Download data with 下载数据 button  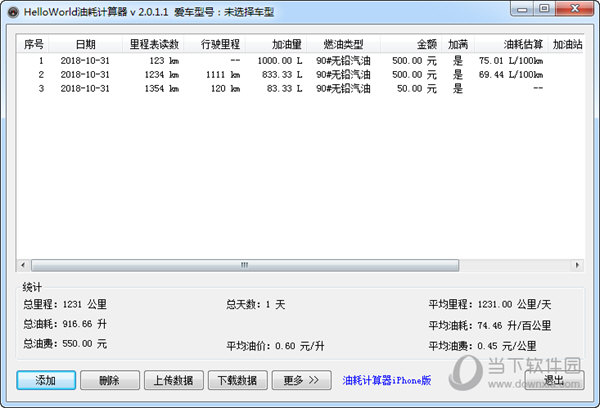(x=238, y=380)
